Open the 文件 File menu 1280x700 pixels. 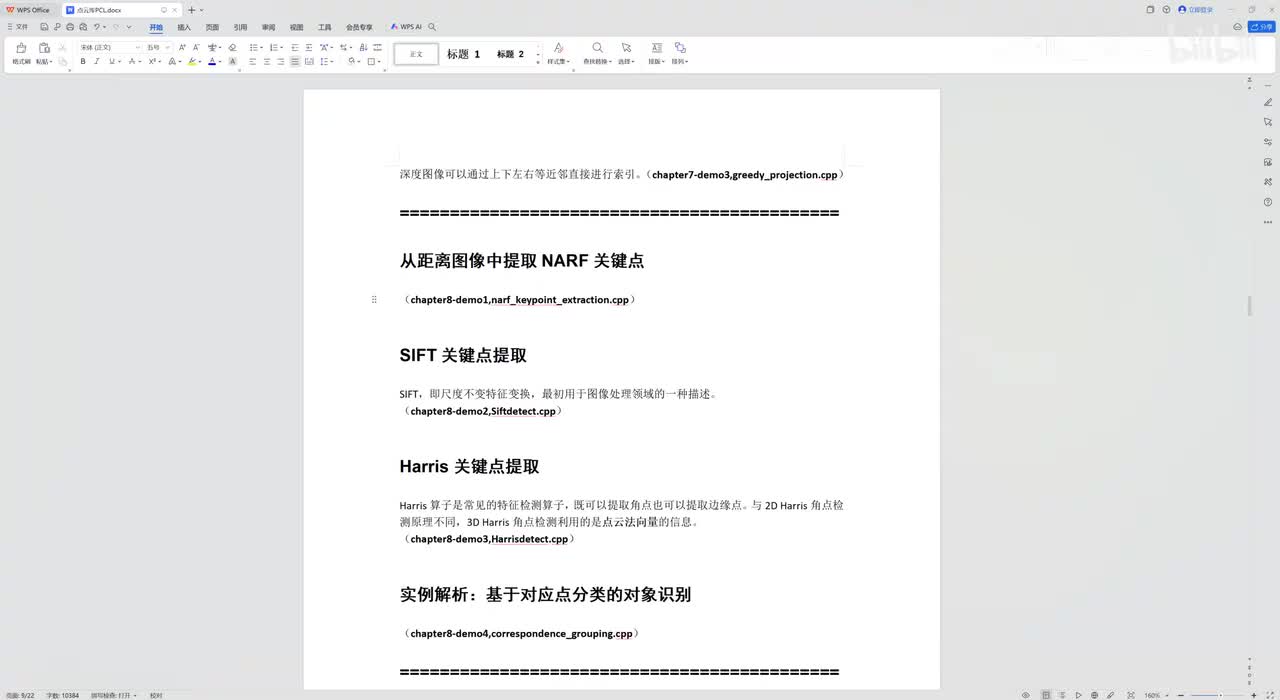(18, 27)
